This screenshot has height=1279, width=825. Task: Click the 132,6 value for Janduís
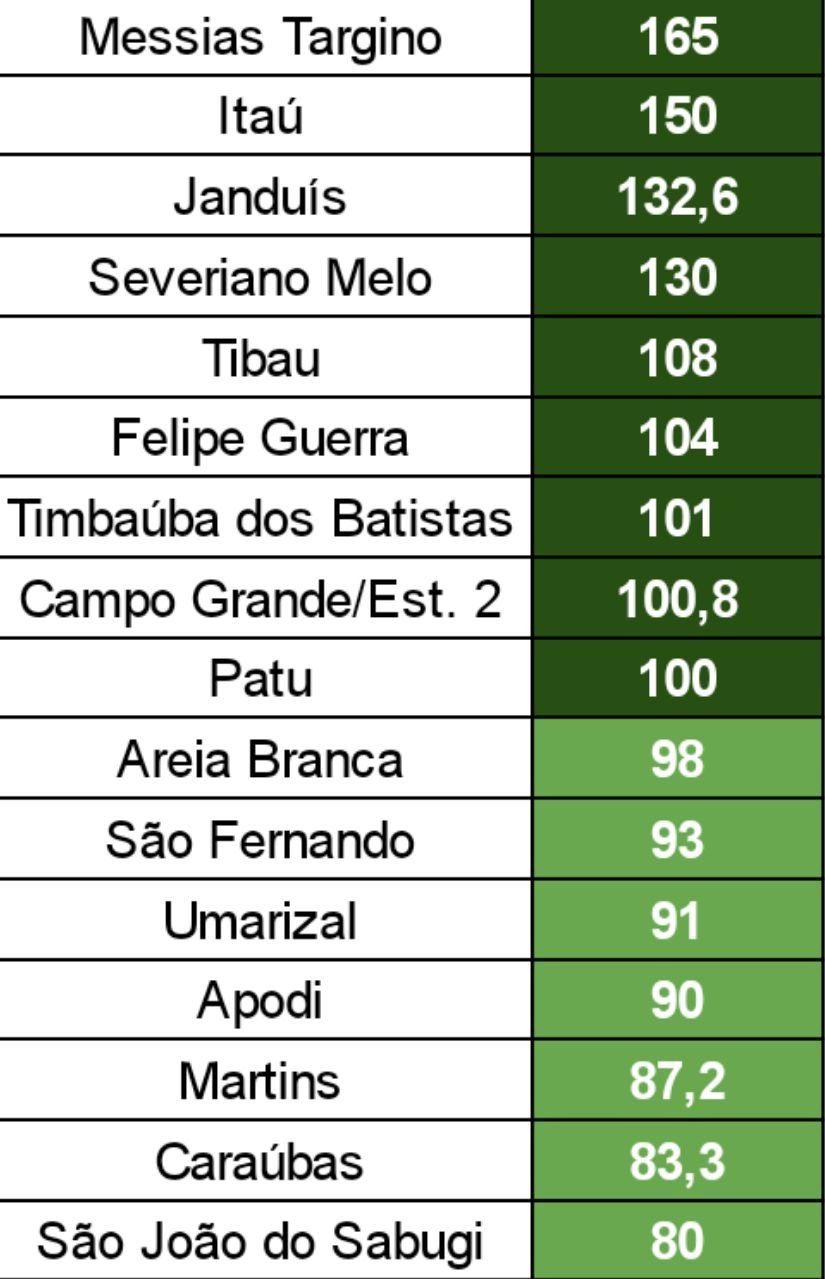coord(679,196)
